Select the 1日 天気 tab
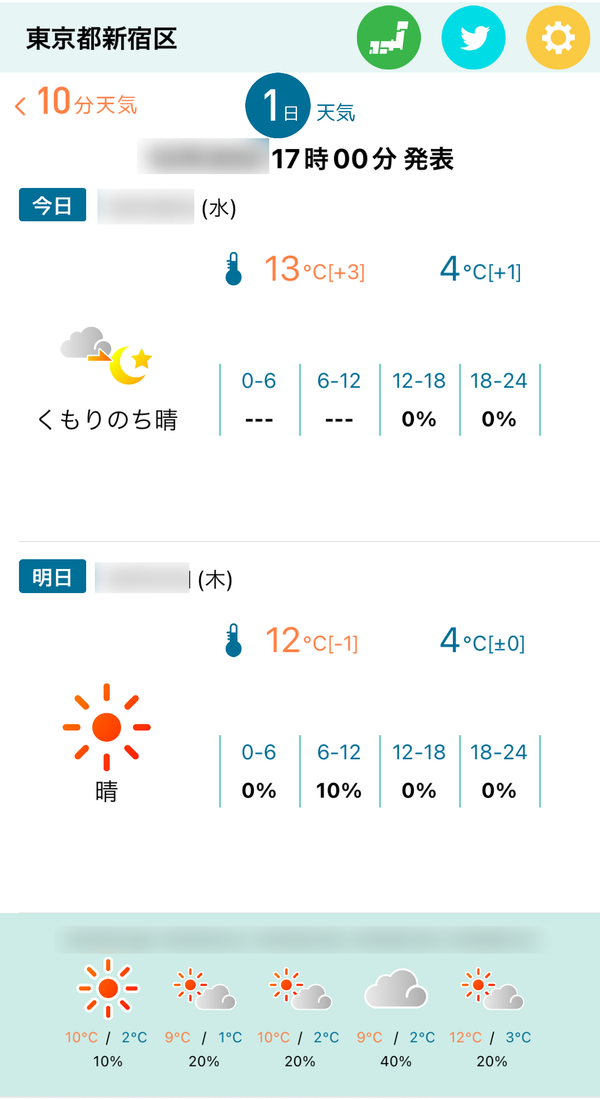The width and height of the screenshot is (600, 1099). (301, 111)
